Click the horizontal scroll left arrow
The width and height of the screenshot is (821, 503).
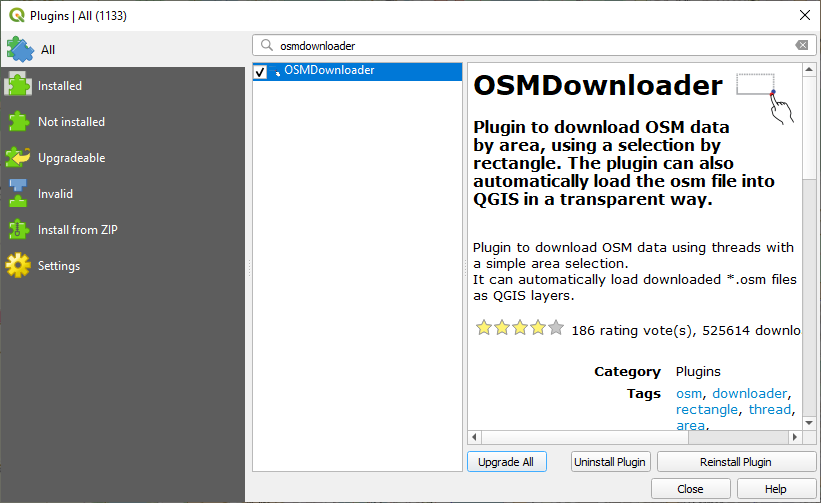click(474, 437)
